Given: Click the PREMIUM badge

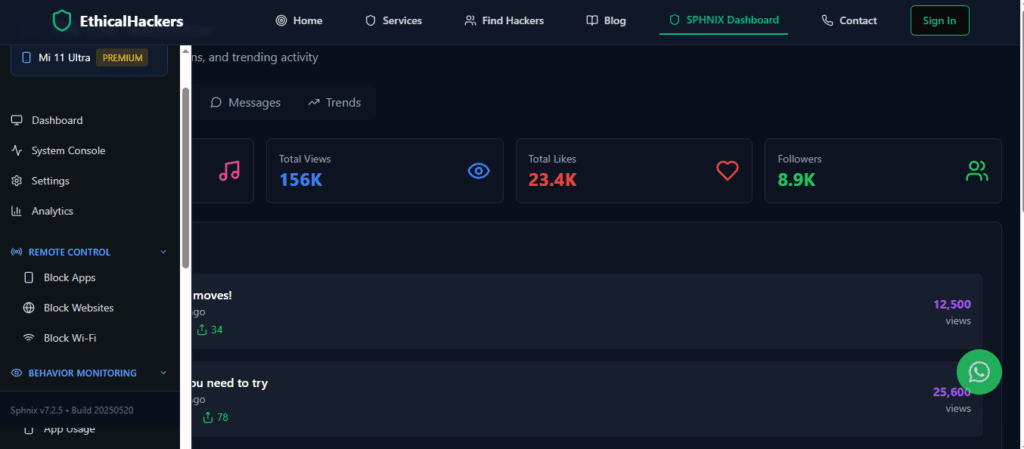Looking at the screenshot, I should [x=122, y=58].
